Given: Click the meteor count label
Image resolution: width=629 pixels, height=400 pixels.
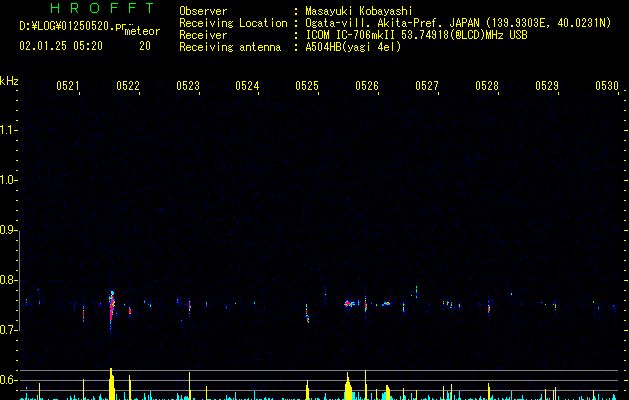Looking at the screenshot, I should 142,31.
